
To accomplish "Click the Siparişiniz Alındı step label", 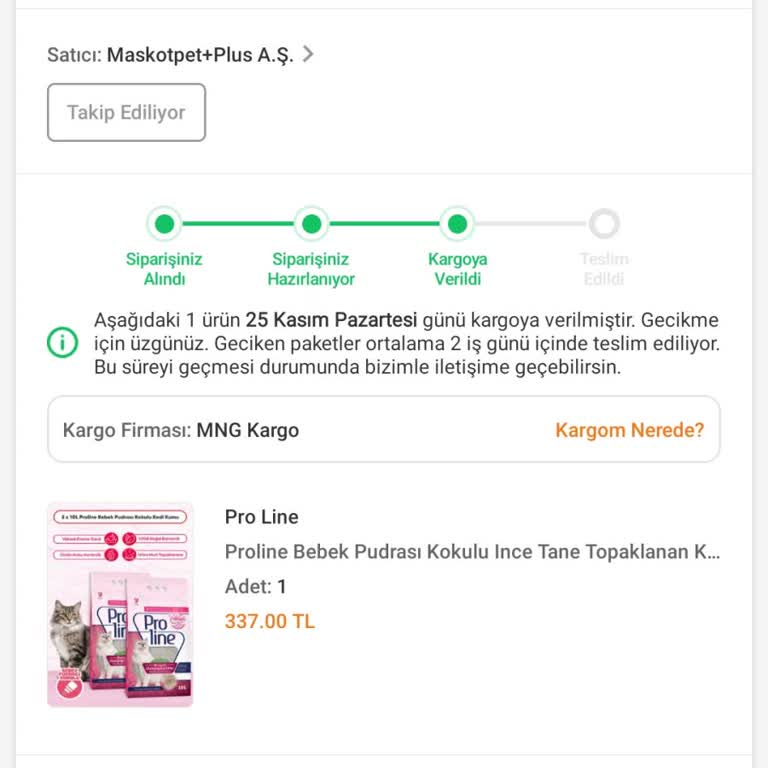I will coord(164,269).
